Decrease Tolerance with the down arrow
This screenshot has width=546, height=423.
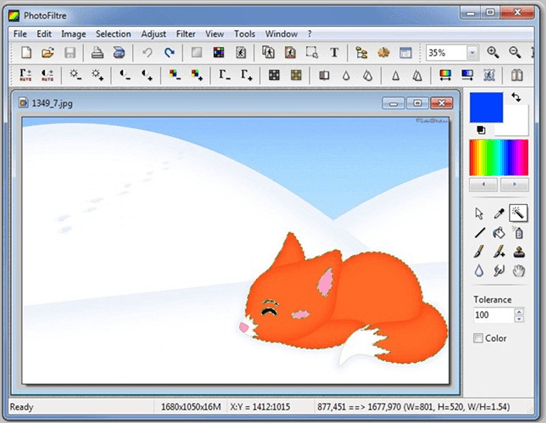point(519,319)
